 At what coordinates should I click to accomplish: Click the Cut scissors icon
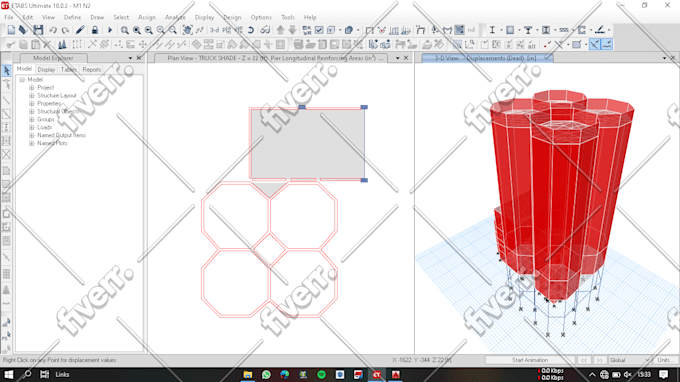[x=11, y=44]
